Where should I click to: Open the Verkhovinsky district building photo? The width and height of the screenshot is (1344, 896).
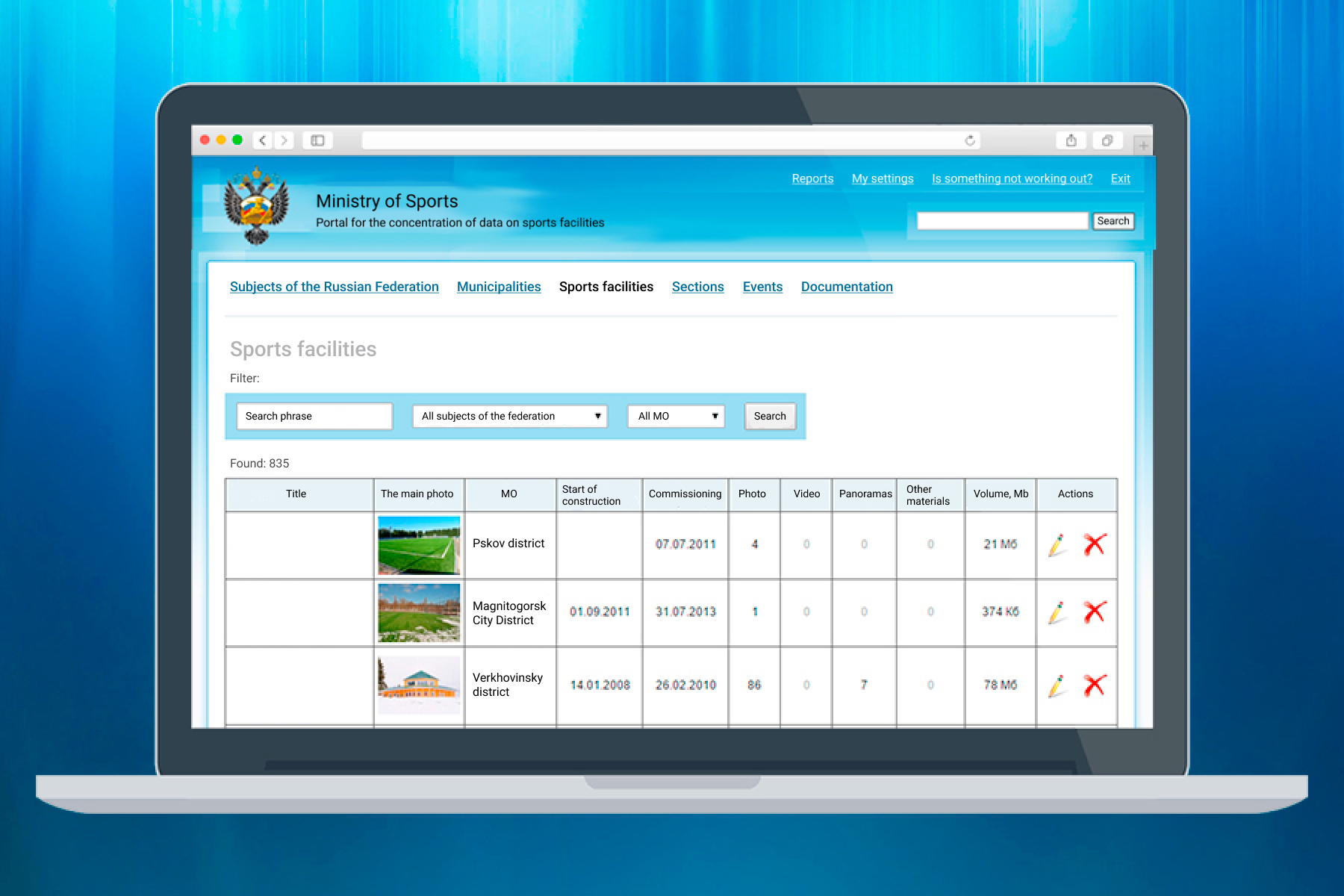tap(419, 685)
